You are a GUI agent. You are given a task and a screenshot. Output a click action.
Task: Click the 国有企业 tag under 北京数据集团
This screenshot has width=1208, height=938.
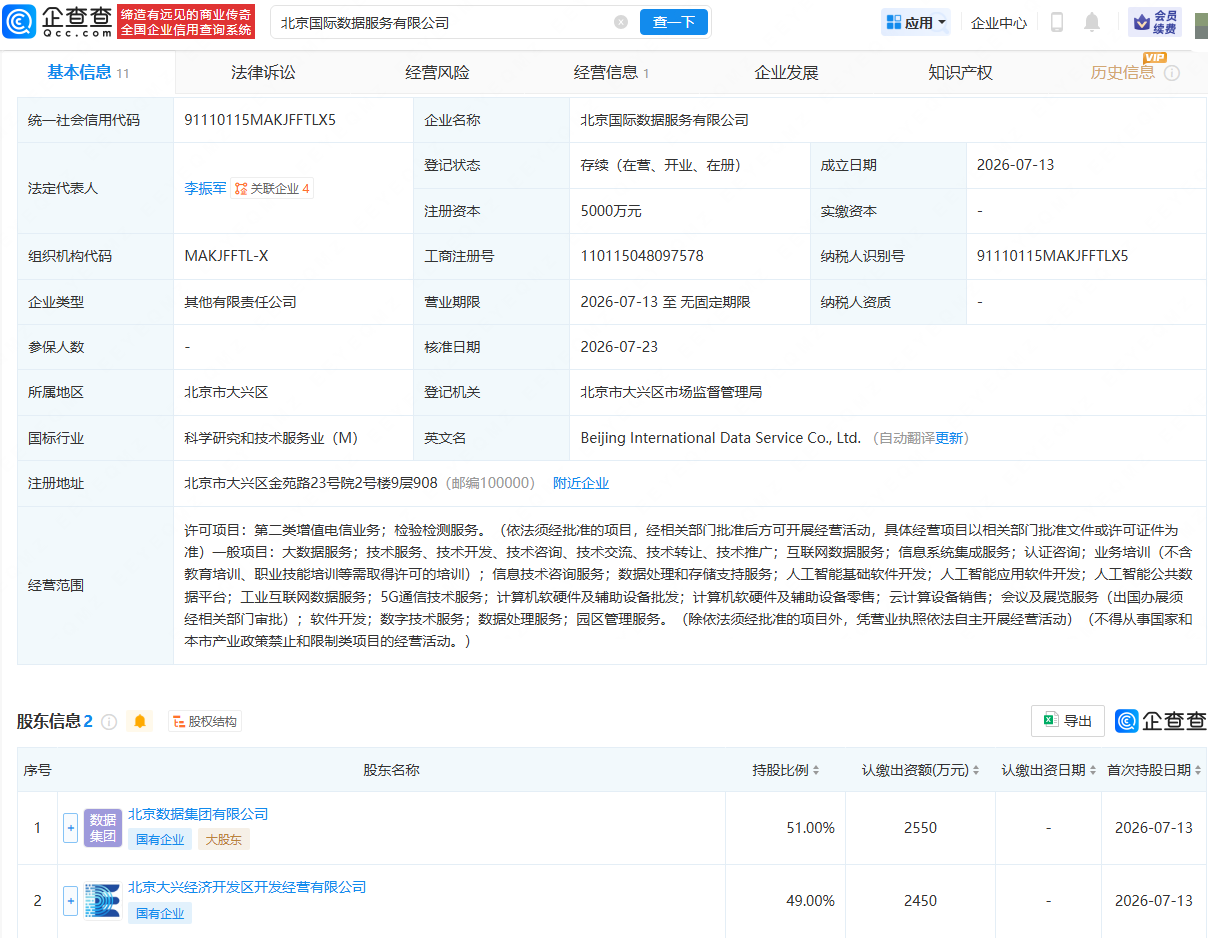click(160, 840)
